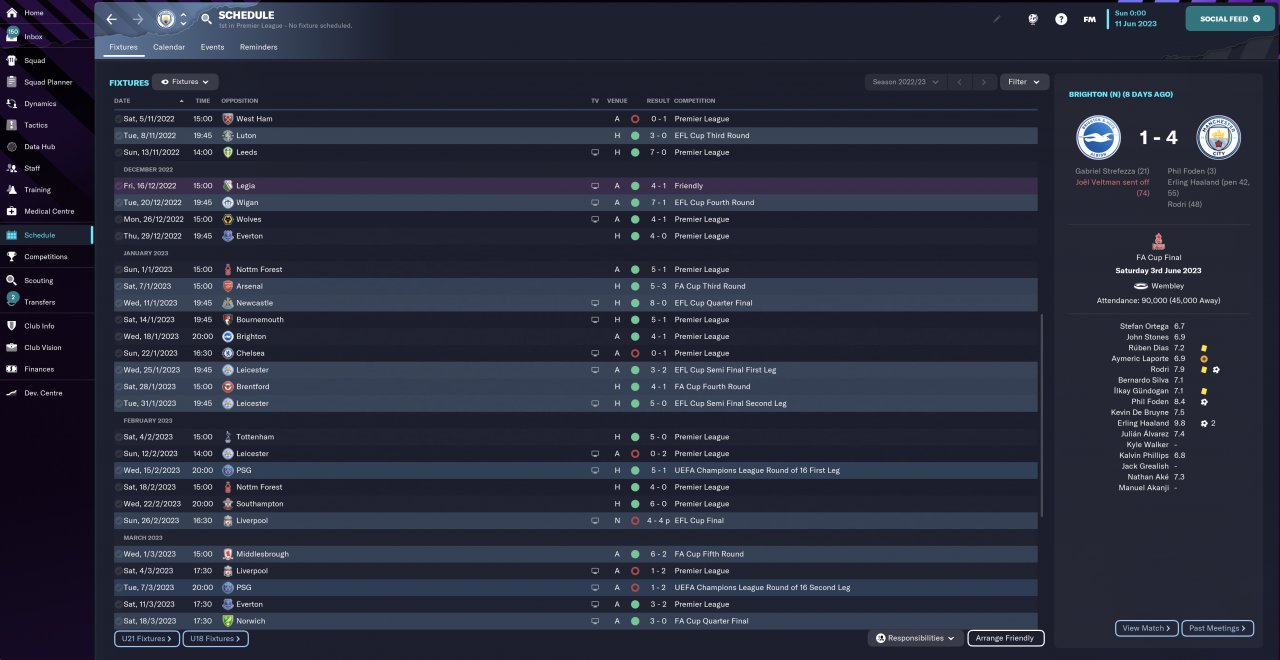The image size is (1280, 660).
Task: Expand the Responsibilities dropdown
Action: pyautogui.click(x=915, y=638)
